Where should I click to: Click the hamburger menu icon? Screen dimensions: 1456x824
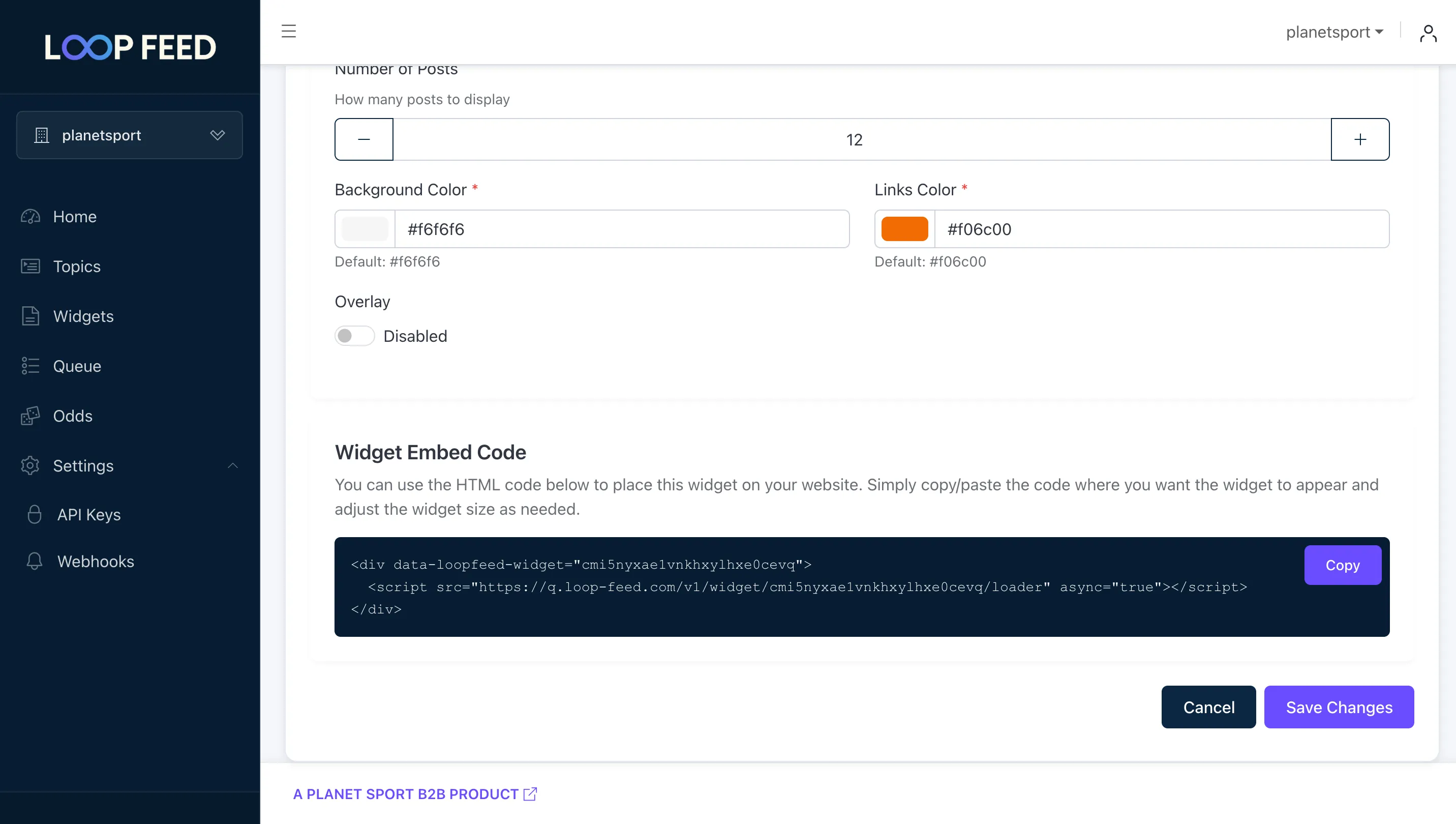pyautogui.click(x=288, y=31)
